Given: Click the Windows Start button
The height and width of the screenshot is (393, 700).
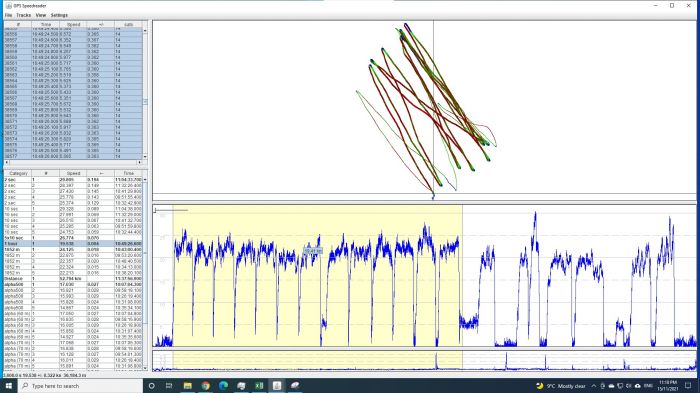Looking at the screenshot, I should coord(8,385).
